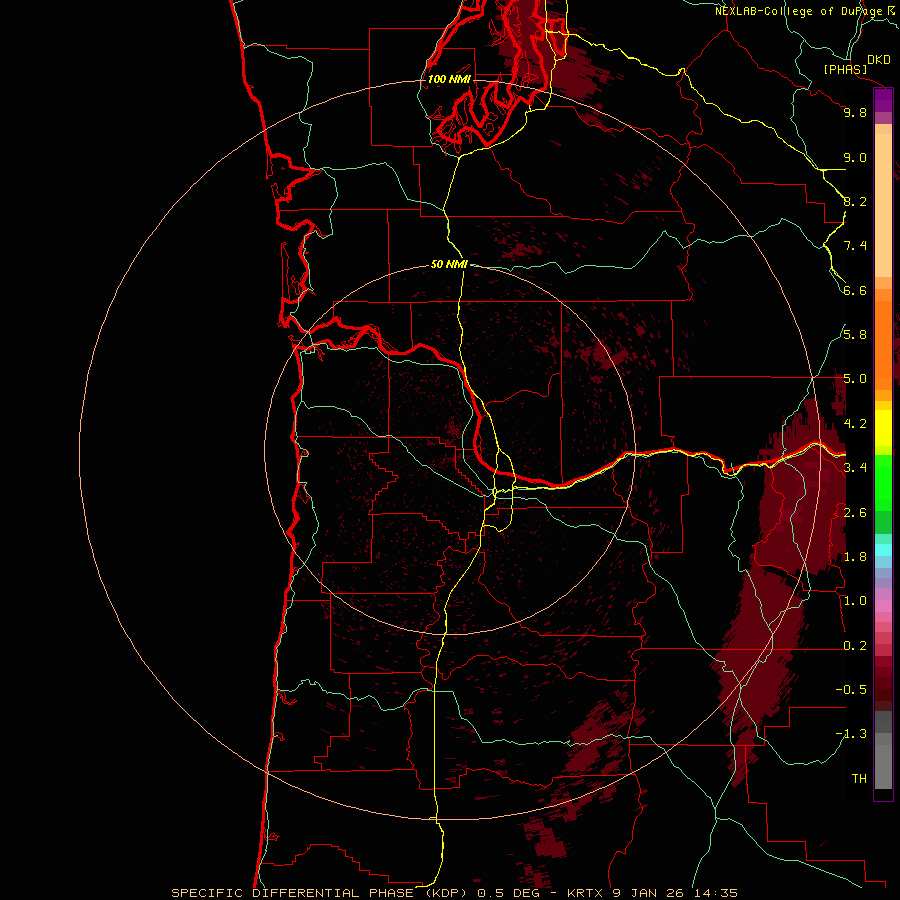Click the bright orange color bar segment
This screenshot has height=900, width=900.
pos(883,344)
